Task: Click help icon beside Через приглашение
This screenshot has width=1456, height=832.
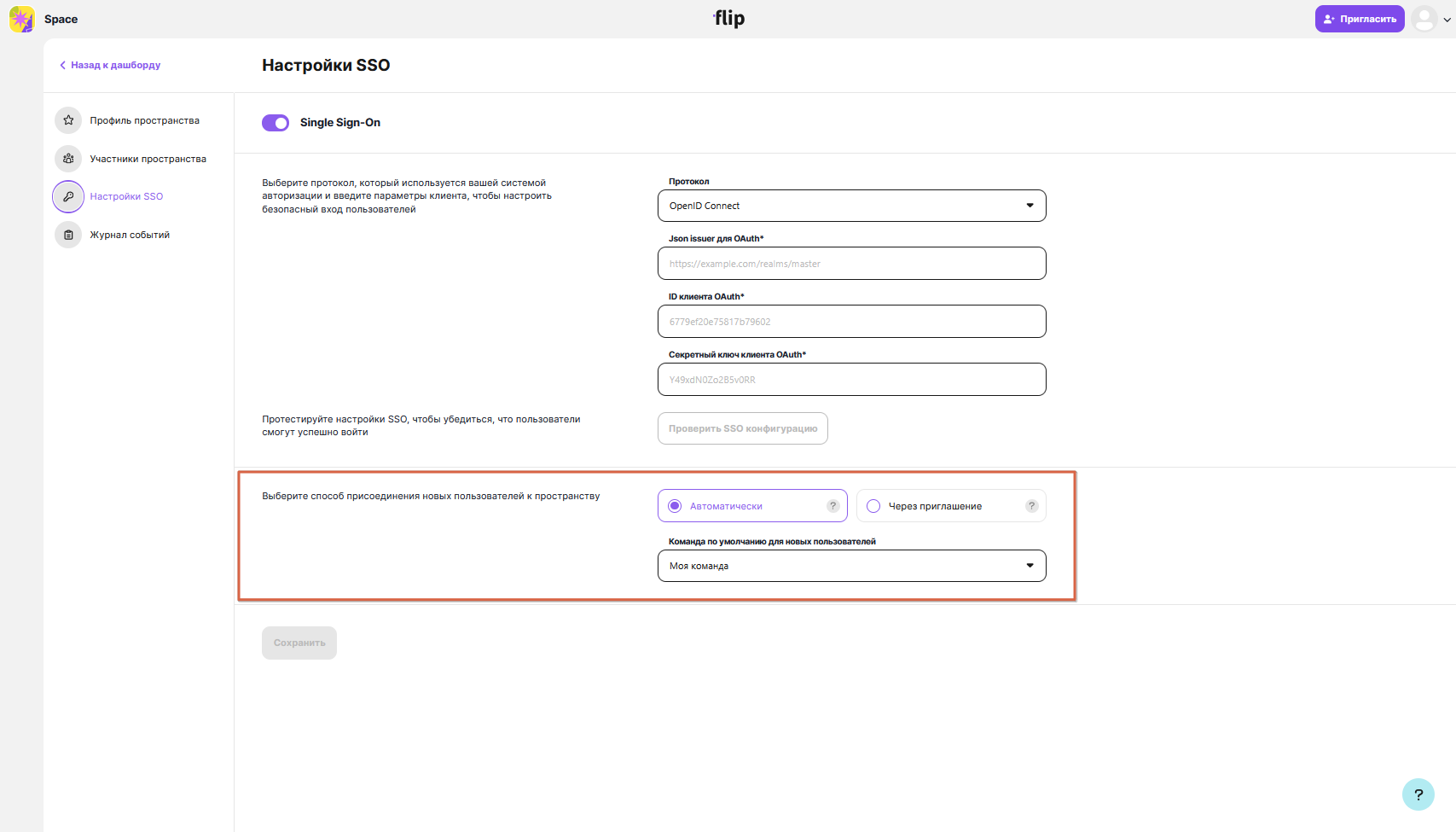Action: (1032, 506)
